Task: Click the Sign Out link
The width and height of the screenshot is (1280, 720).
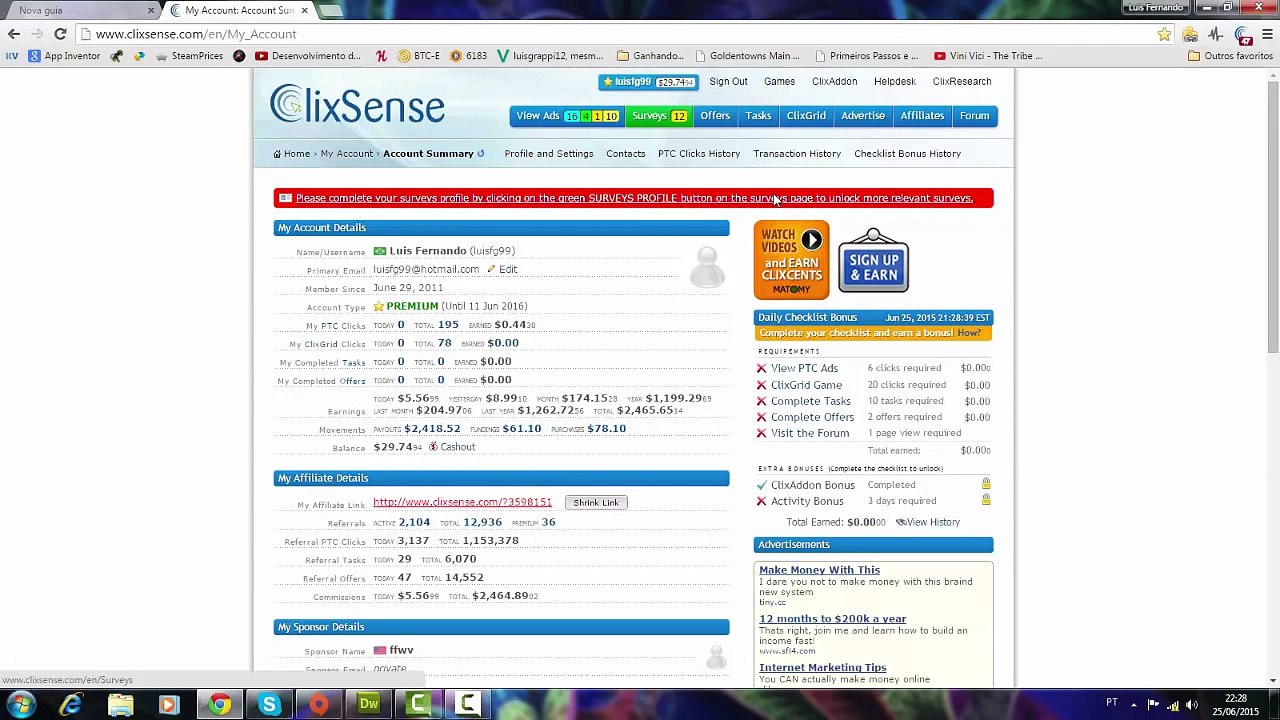Action: pyautogui.click(x=728, y=82)
